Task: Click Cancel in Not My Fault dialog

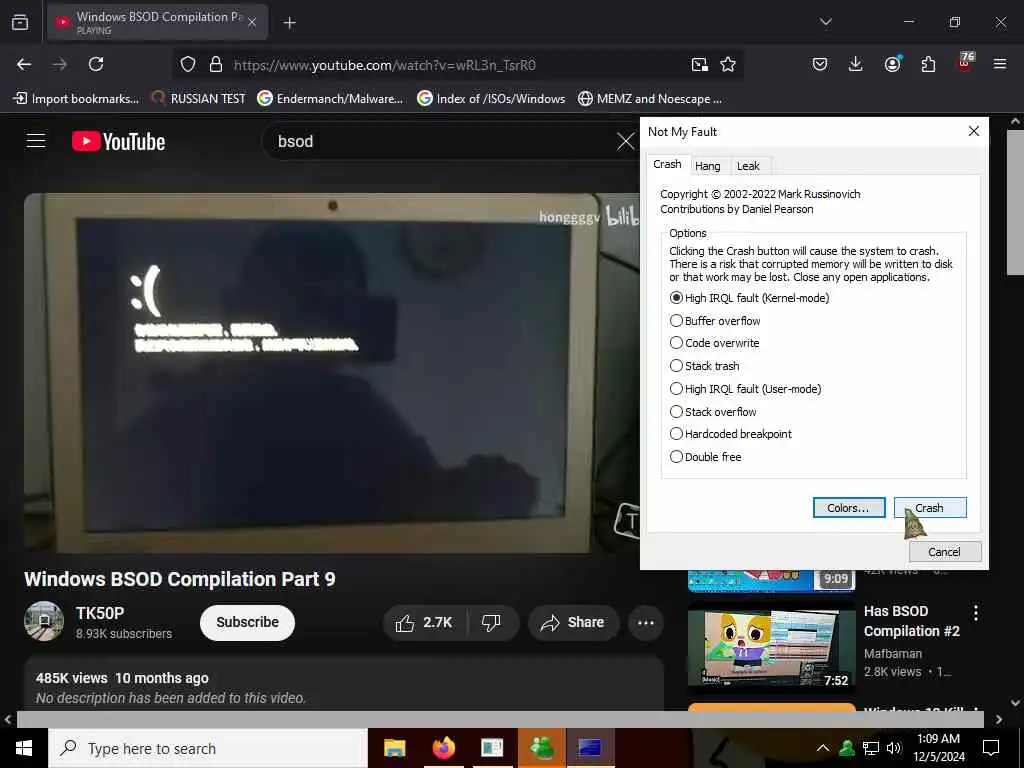Action: tap(944, 552)
